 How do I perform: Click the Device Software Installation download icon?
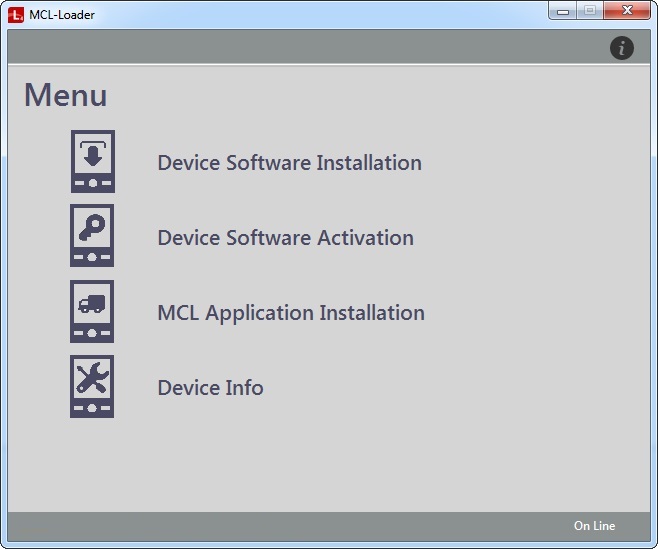pos(93,162)
